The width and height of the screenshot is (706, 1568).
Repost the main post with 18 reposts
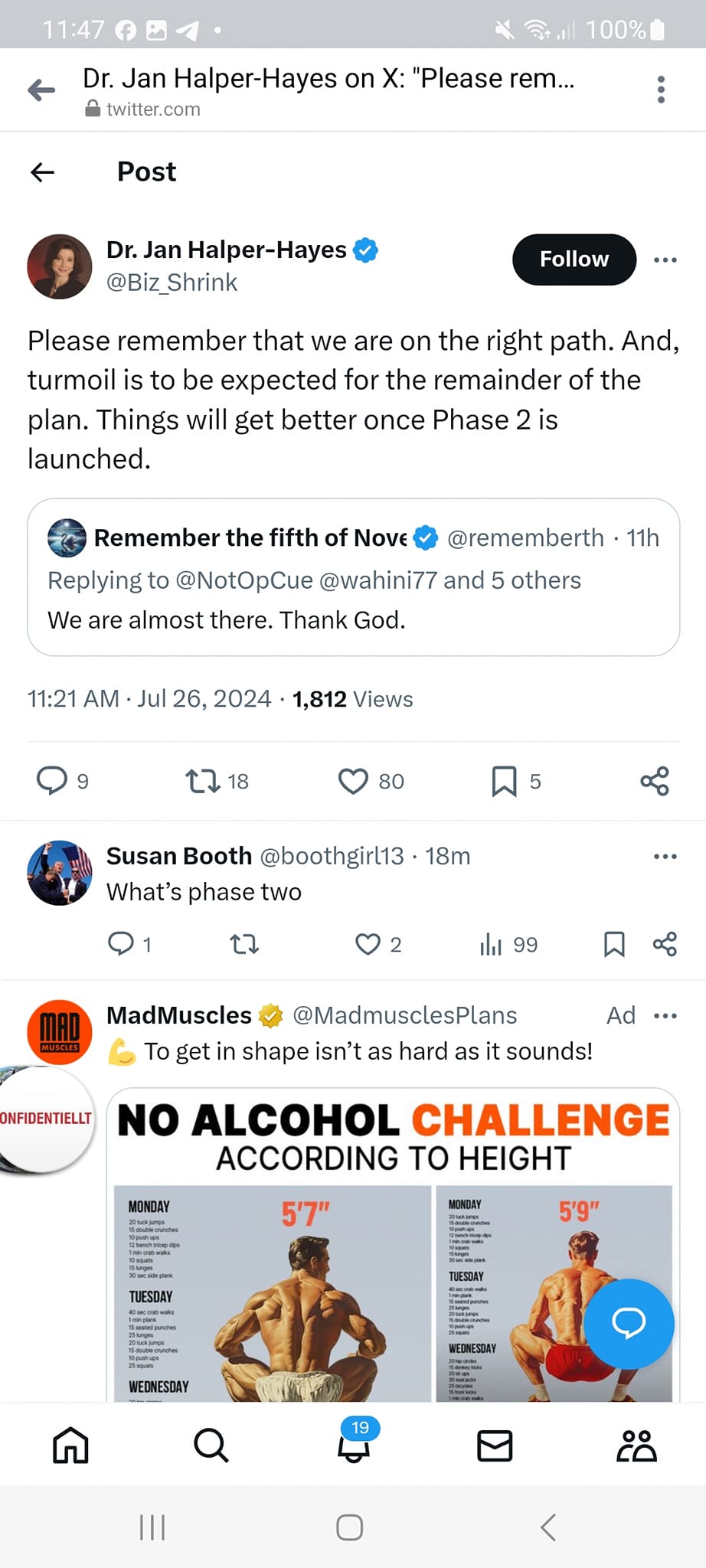203,780
